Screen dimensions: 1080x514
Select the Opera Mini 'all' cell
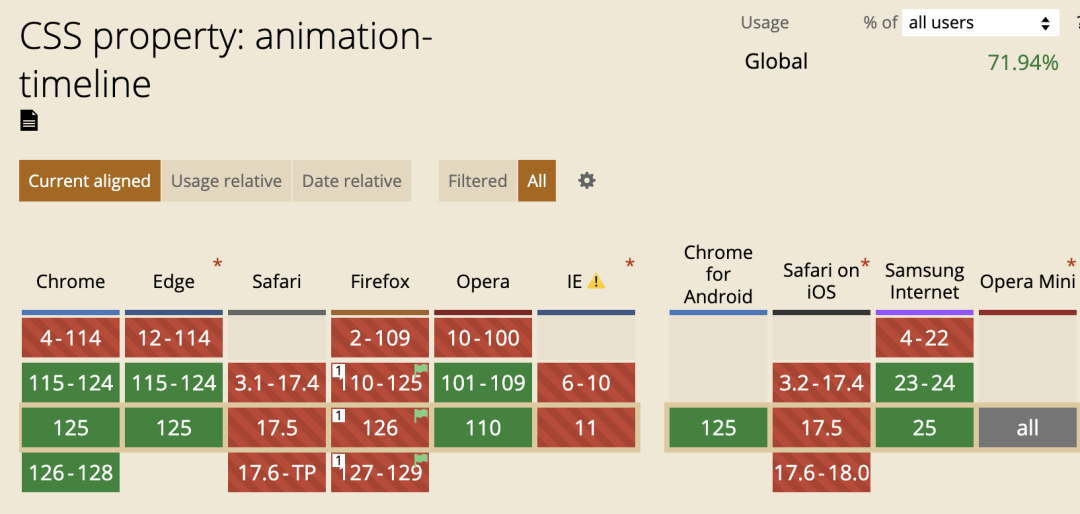coord(1027,428)
